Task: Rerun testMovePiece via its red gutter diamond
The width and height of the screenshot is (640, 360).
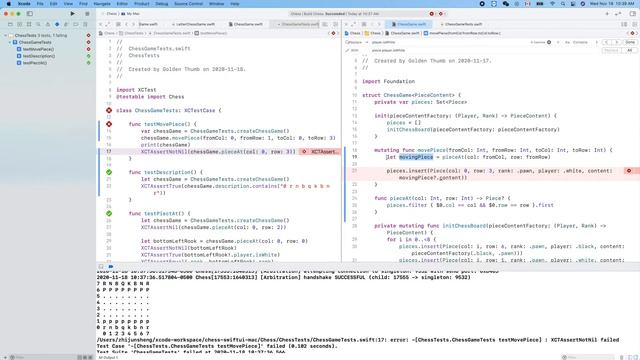Action: click(x=109, y=124)
